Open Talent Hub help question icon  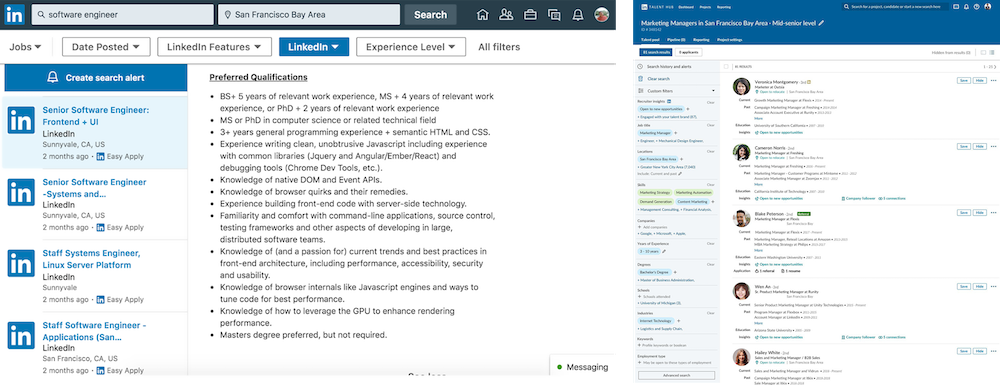tap(976, 6)
